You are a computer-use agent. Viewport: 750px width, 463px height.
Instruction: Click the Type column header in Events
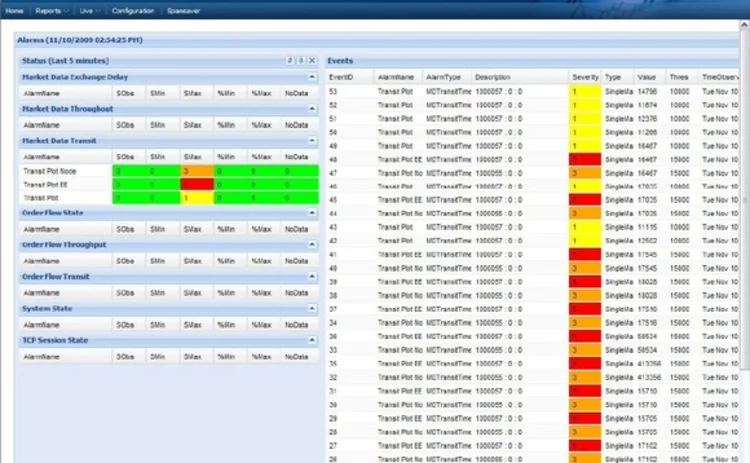point(618,77)
